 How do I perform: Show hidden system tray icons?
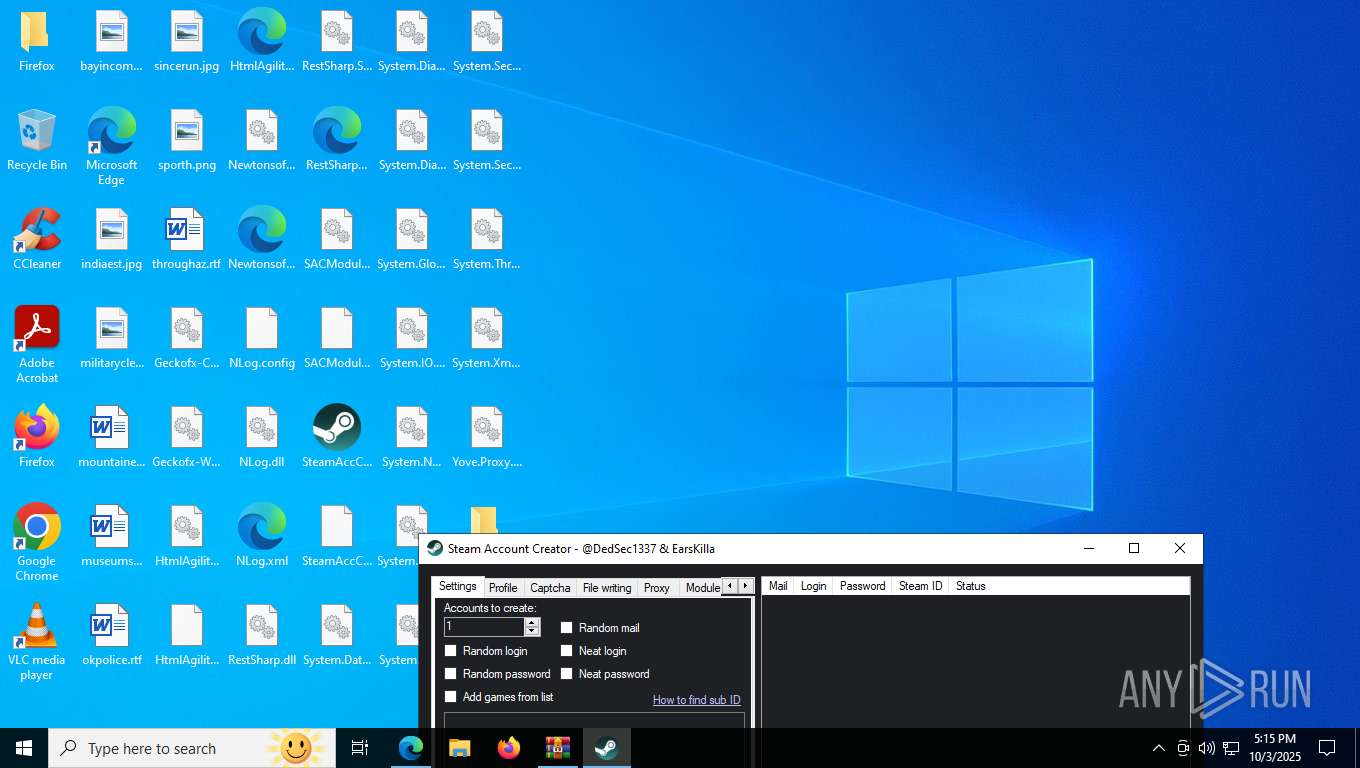coord(1158,748)
